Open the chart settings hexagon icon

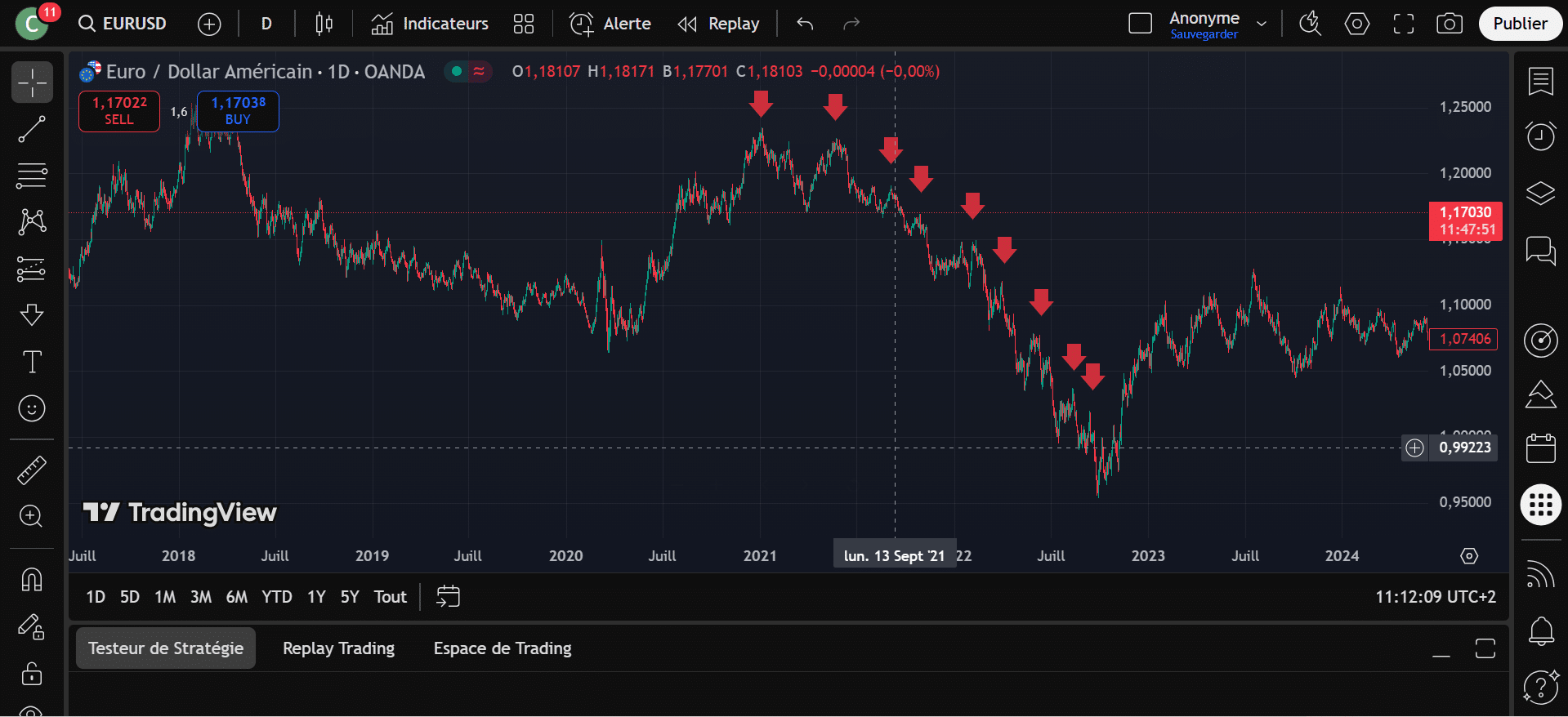click(1356, 24)
